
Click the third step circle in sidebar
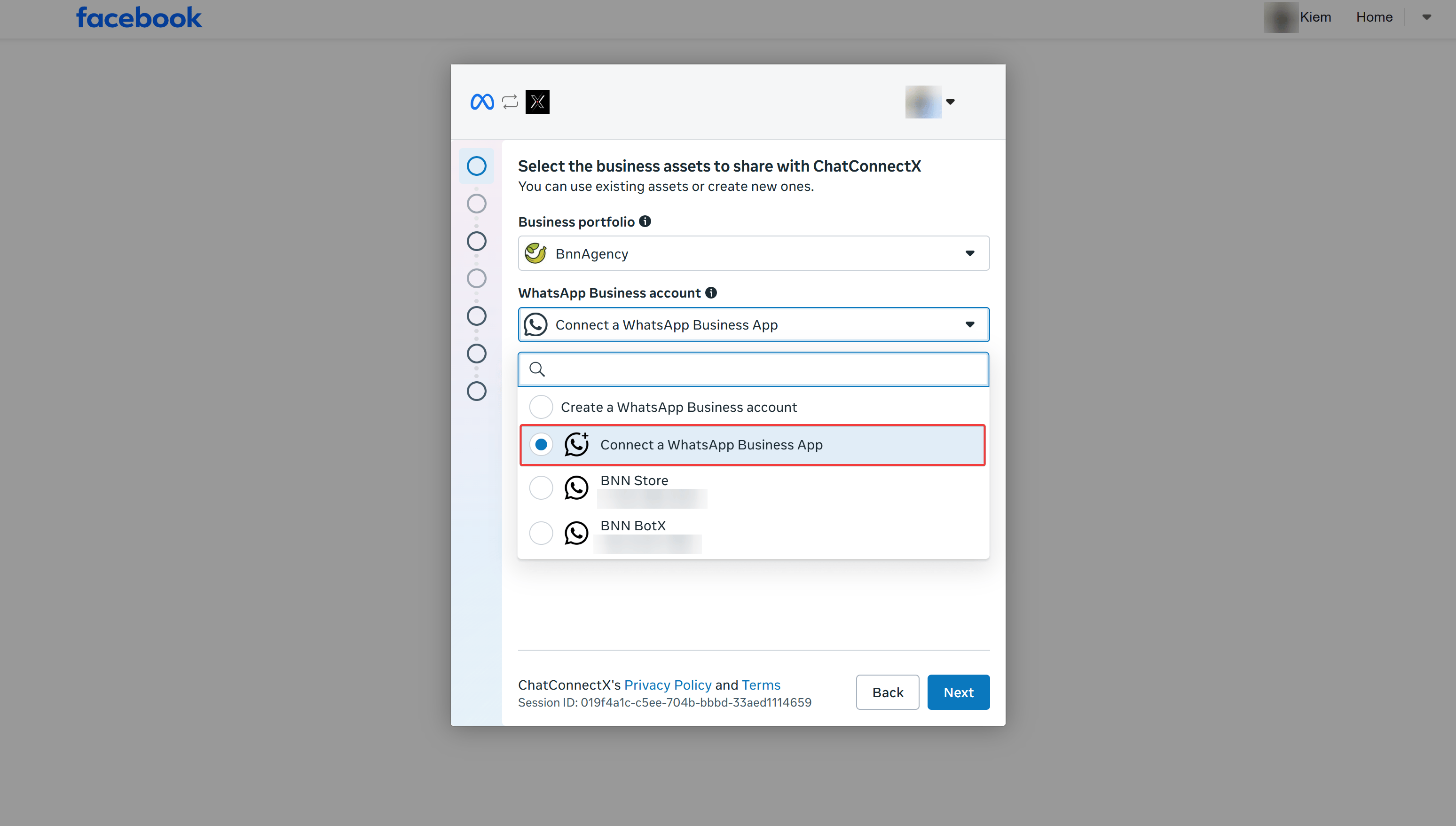(476, 241)
